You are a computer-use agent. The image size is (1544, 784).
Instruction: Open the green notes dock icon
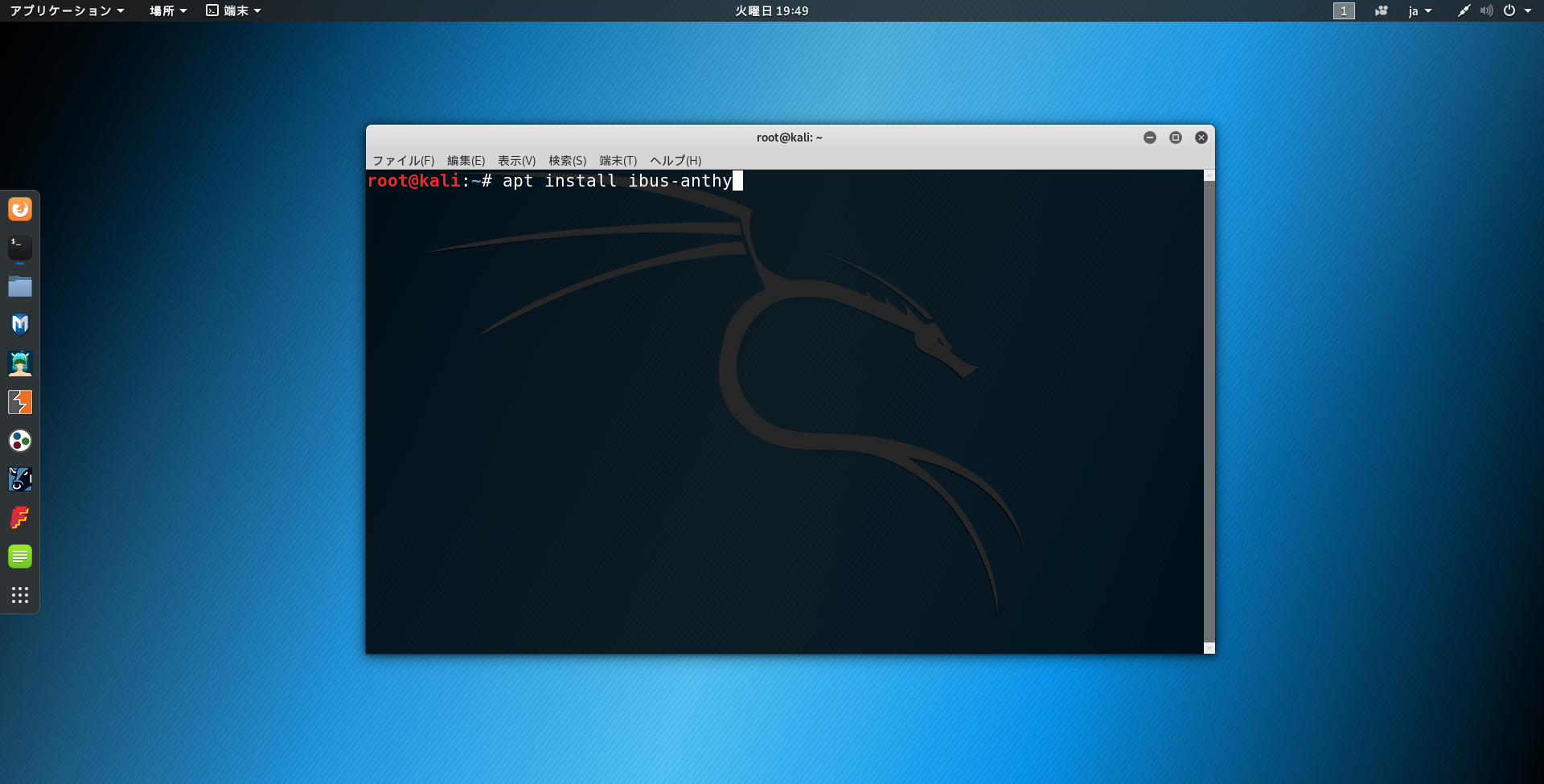pyautogui.click(x=20, y=556)
